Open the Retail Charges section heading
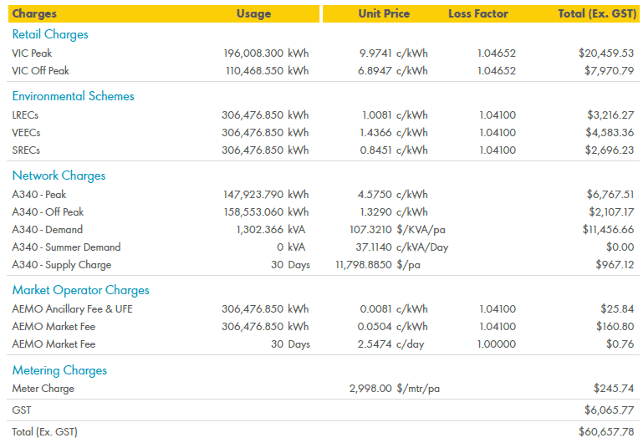Viewport: 644px width, 444px height. [50, 35]
